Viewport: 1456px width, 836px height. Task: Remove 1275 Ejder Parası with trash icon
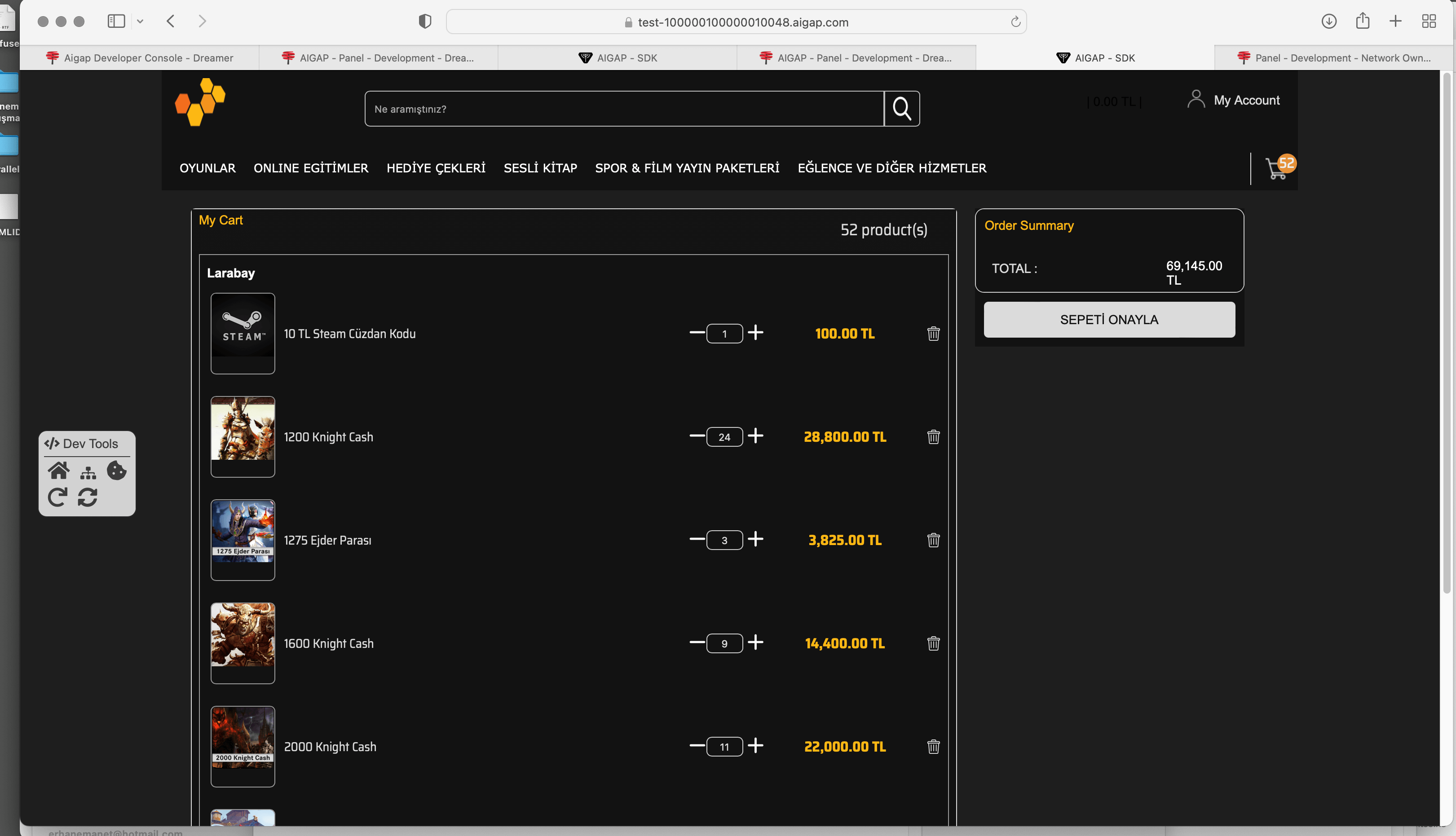933,540
